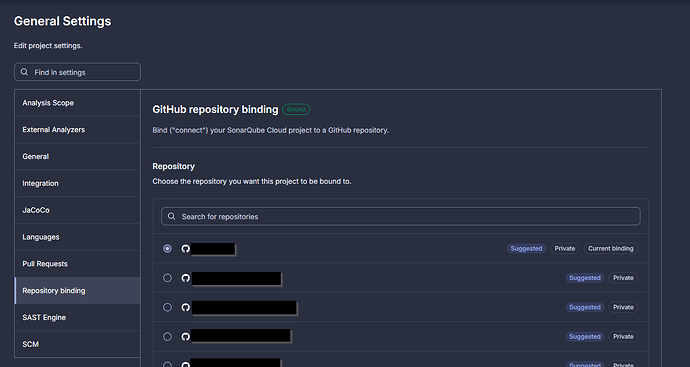The width and height of the screenshot is (690, 367).
Task: Focus the Find in settings field
Action: coord(77,72)
